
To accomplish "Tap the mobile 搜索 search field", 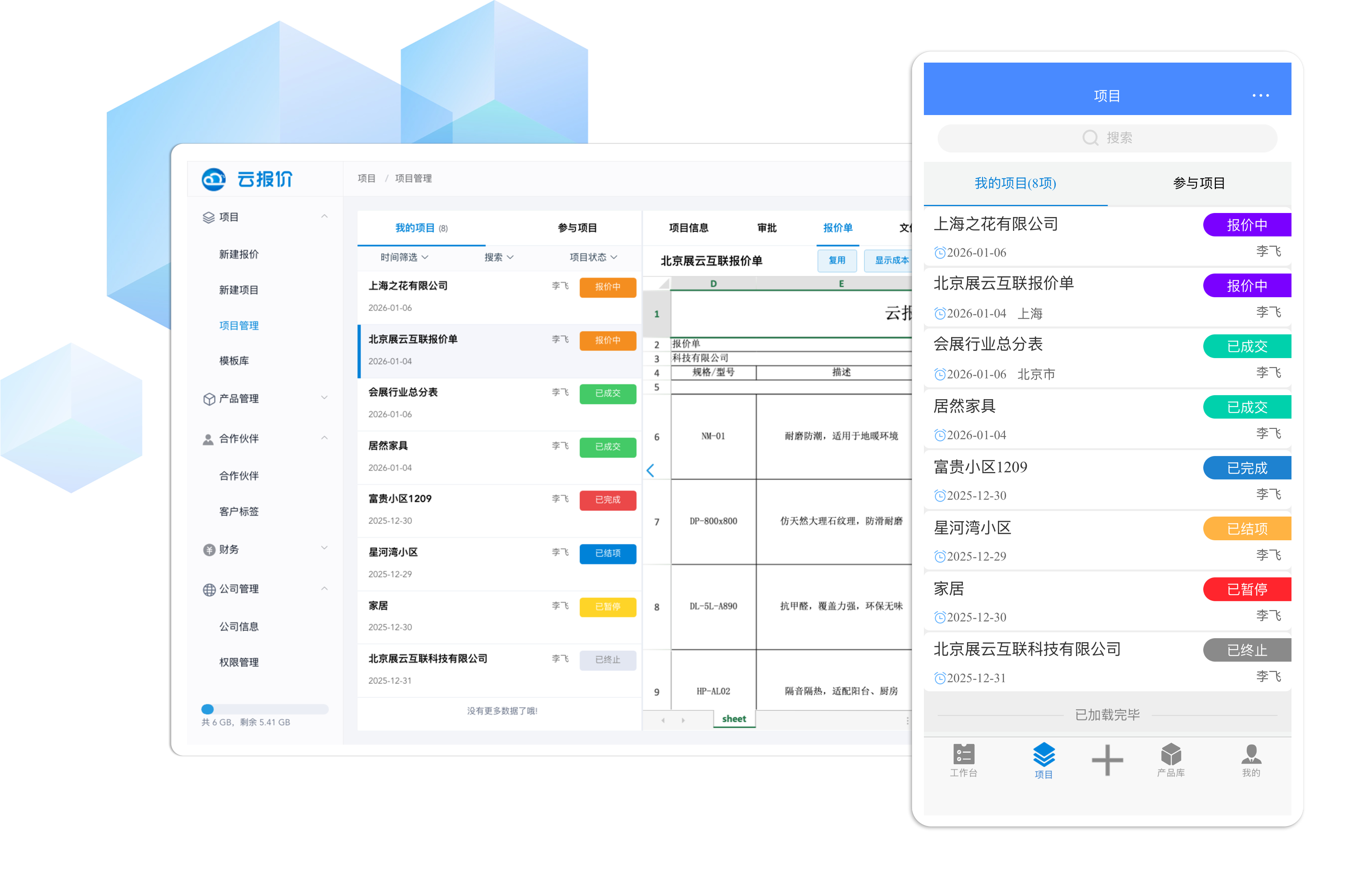I will 1106,138.
